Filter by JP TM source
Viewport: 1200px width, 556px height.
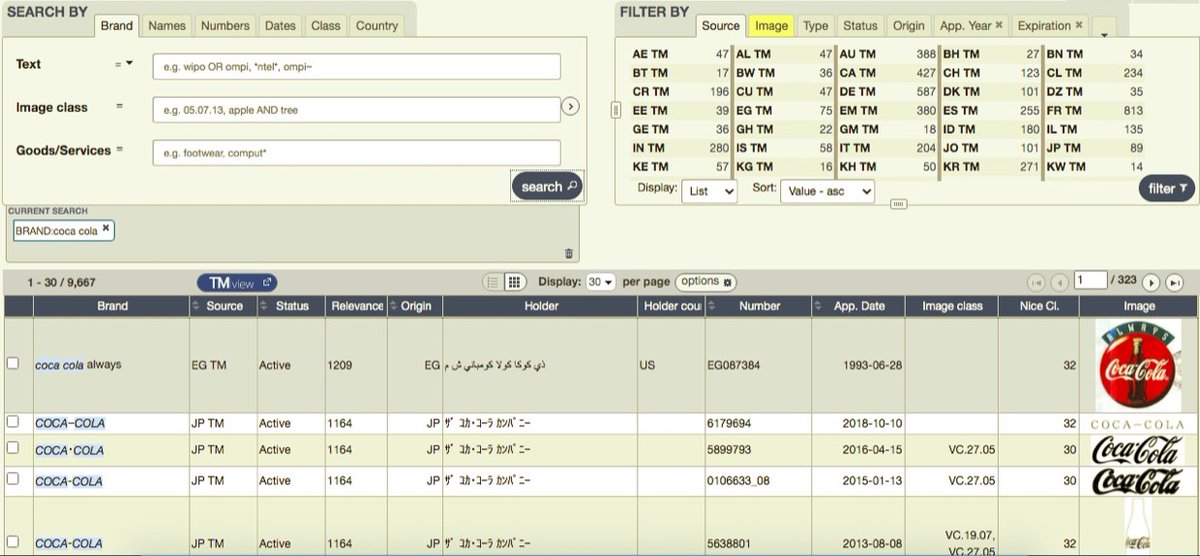pyautogui.click(x=1094, y=148)
